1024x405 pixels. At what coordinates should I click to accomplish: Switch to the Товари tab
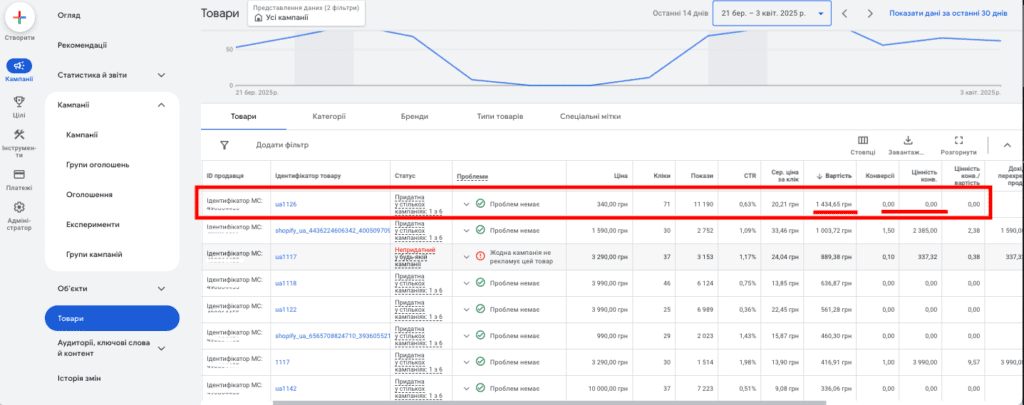tap(243, 116)
